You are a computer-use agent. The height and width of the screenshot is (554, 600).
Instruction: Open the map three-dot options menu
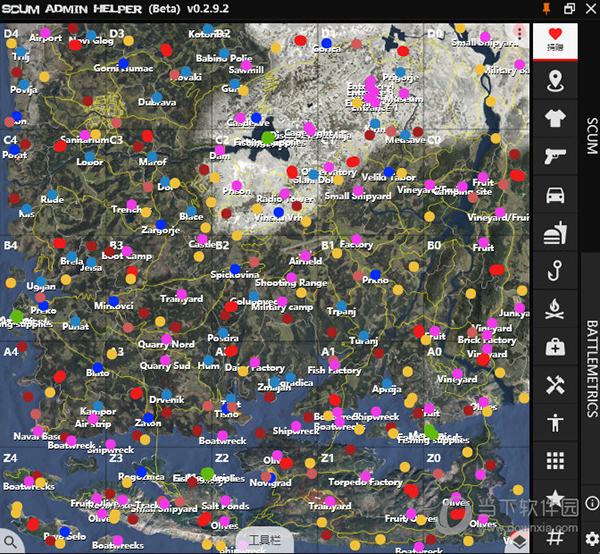[x=519, y=33]
